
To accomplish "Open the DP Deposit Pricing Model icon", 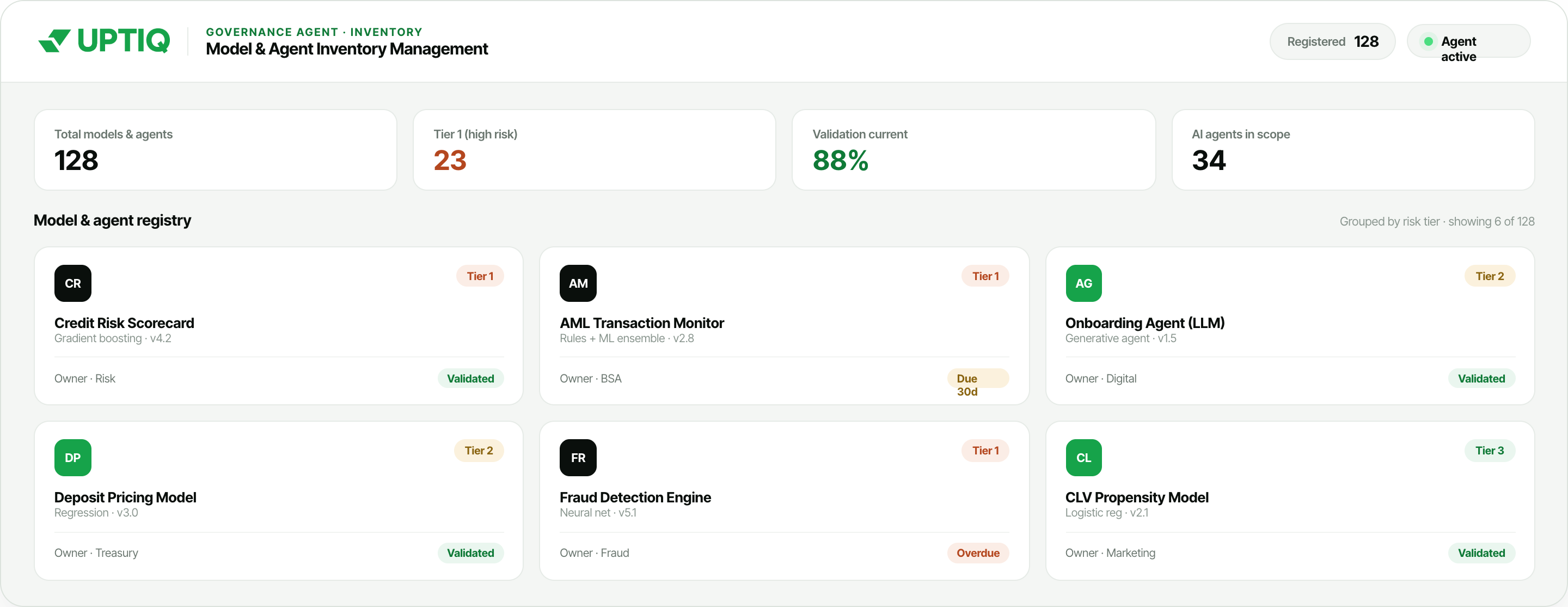I will pyautogui.click(x=73, y=458).
